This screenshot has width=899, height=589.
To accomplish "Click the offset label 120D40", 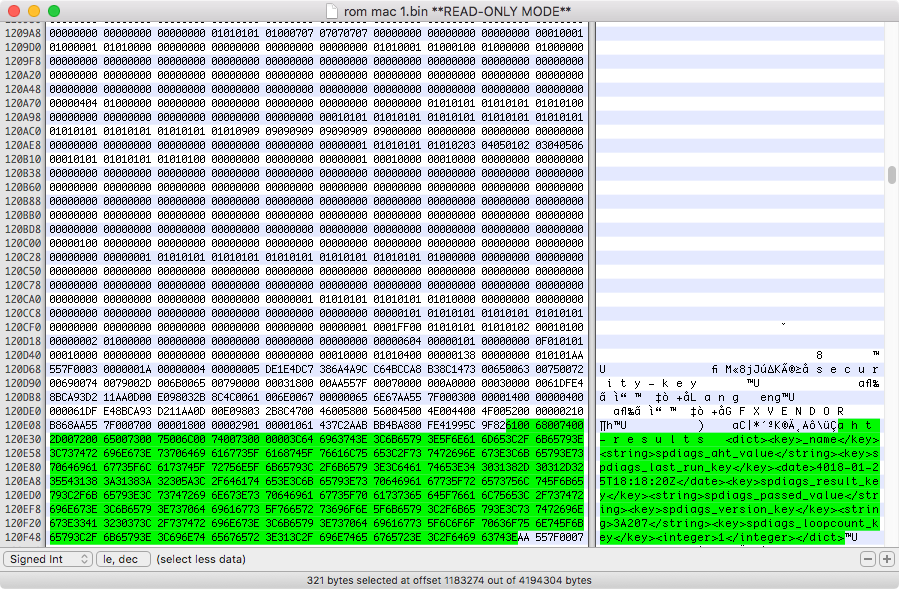I will [x=23, y=355].
